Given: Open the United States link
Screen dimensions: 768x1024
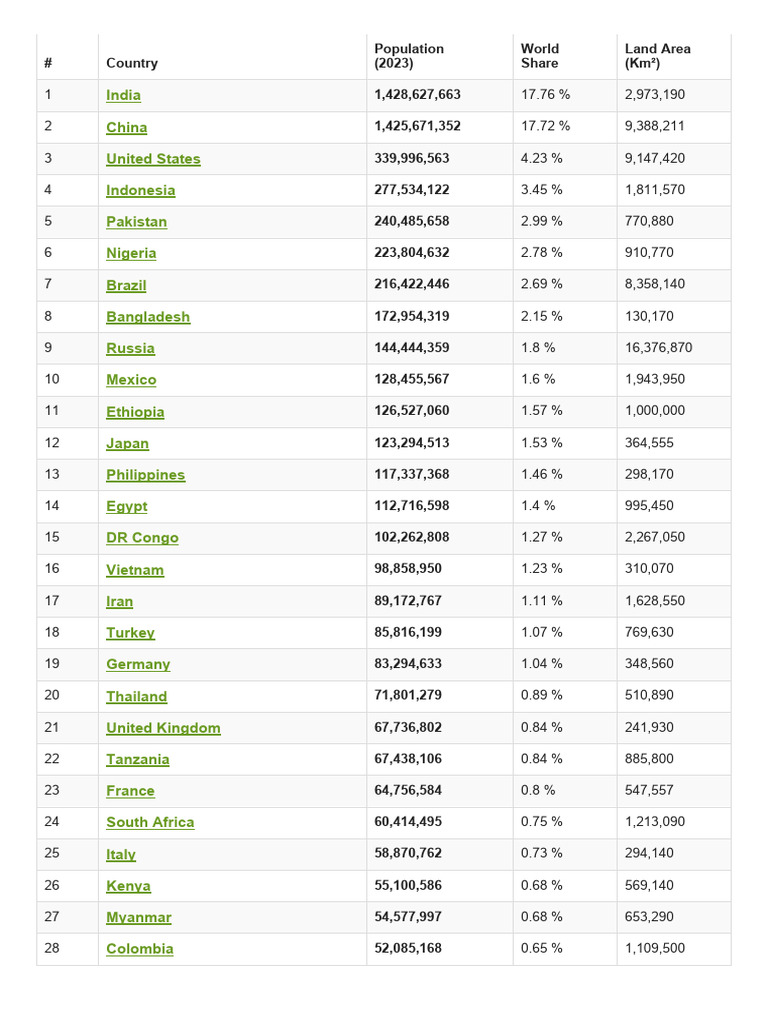Looking at the screenshot, I should (x=153, y=159).
